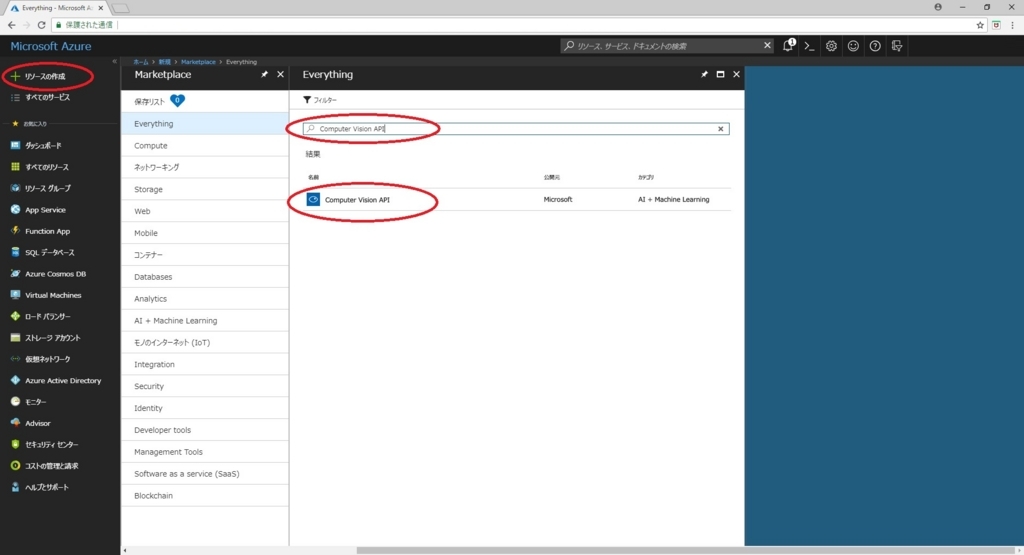Viewport: 1024px width, 555px height.
Task: Select the Web category
Action: (x=204, y=211)
